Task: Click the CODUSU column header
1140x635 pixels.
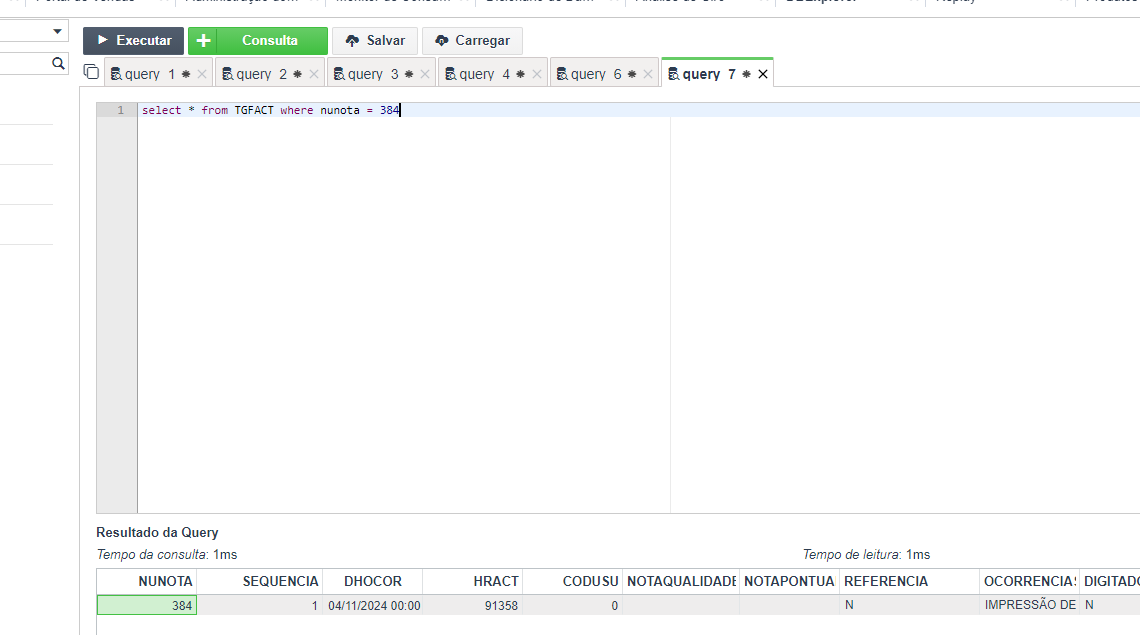Action: [x=573, y=581]
